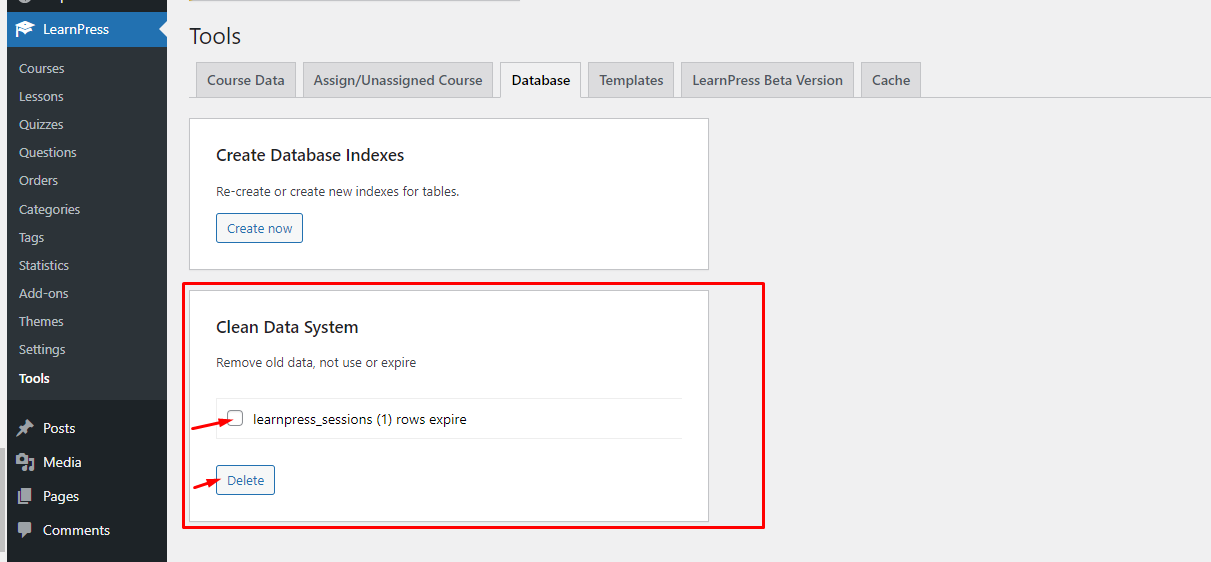This screenshot has width=1211, height=562.
Task: Open Lessons in the sidebar
Action: [x=41, y=96]
